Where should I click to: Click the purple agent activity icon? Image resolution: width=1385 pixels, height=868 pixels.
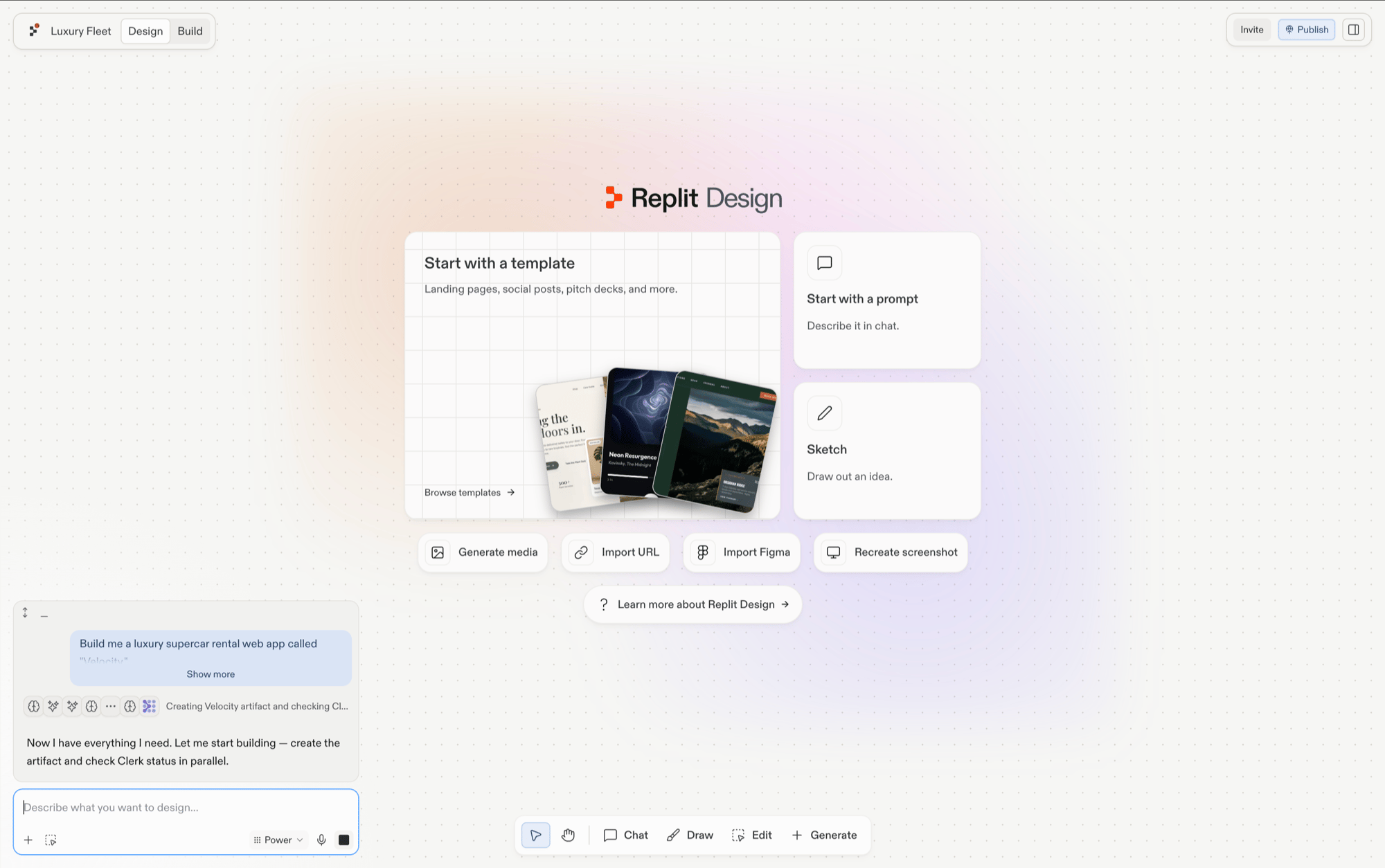click(150, 706)
